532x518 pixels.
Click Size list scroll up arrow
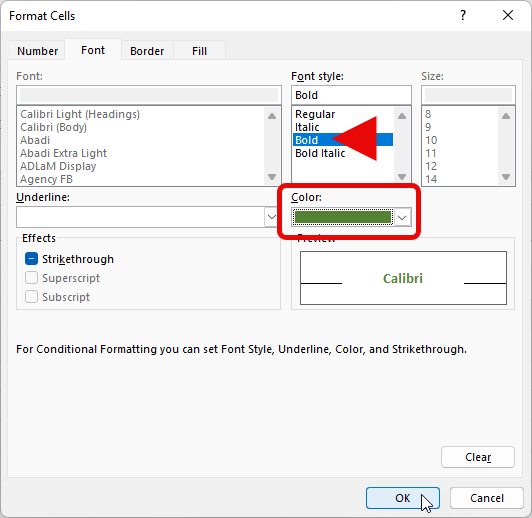click(x=506, y=116)
